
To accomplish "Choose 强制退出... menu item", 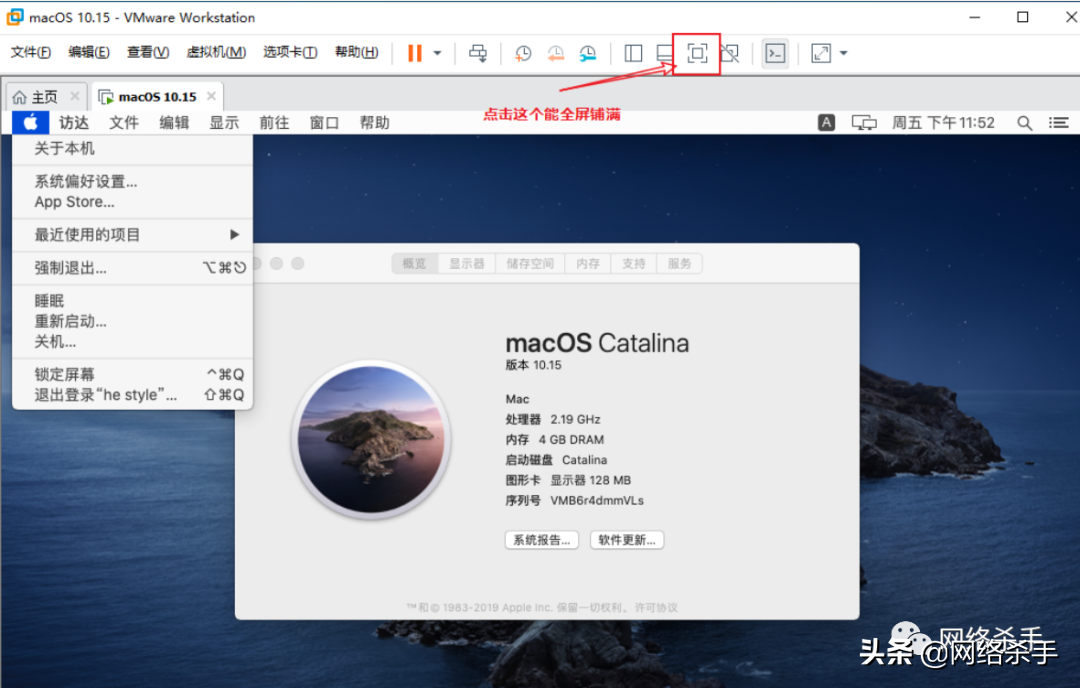I will tap(132, 268).
